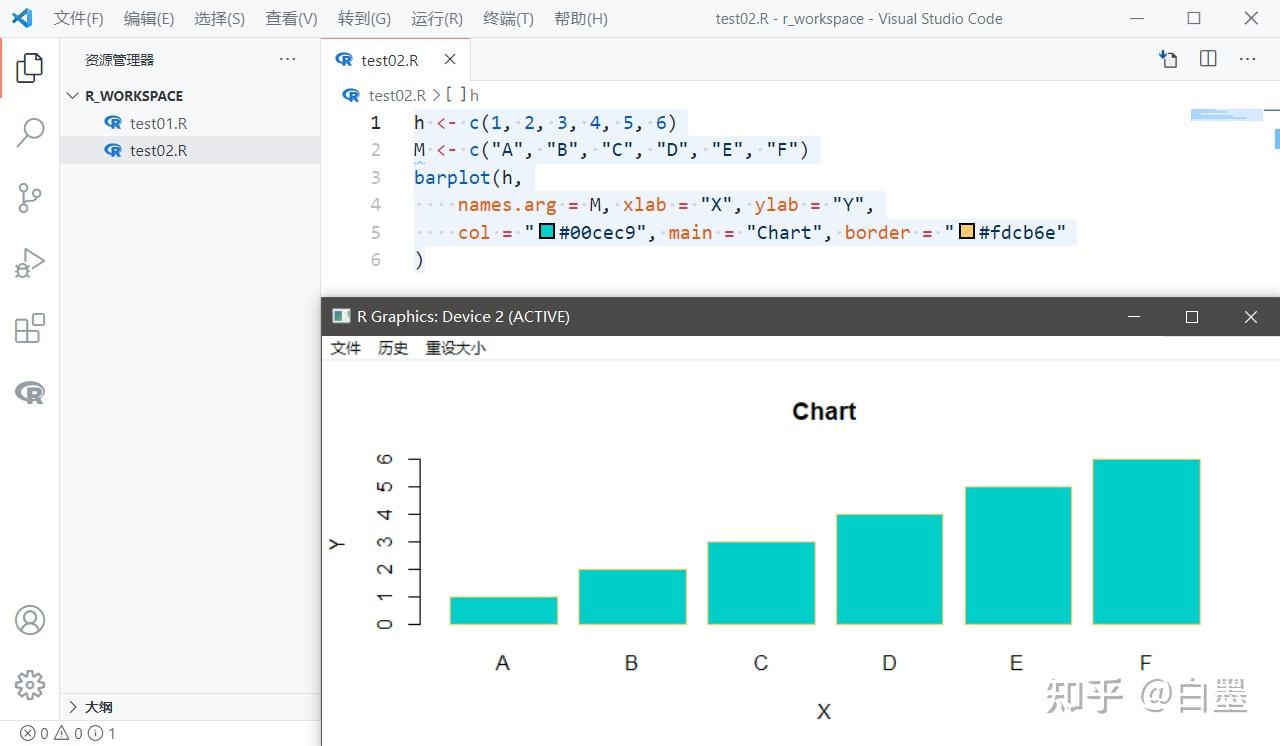Image resolution: width=1280 pixels, height=746 pixels.
Task: Open the Accounts icon
Action: point(30,620)
